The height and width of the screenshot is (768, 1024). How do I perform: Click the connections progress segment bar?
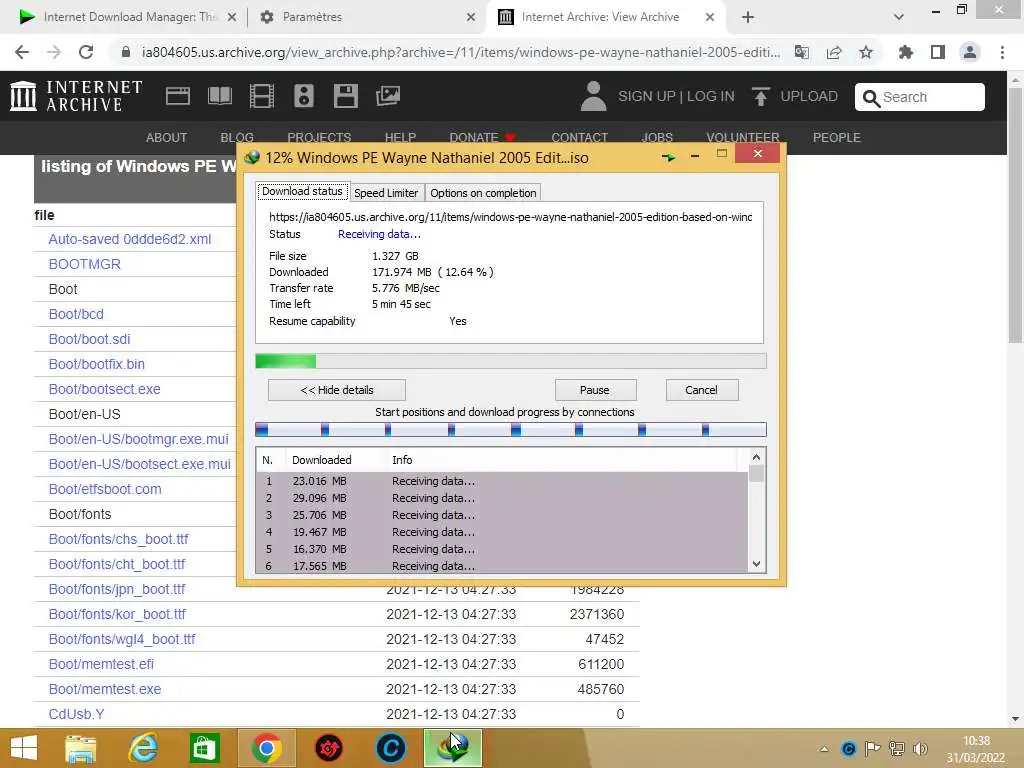coord(510,430)
